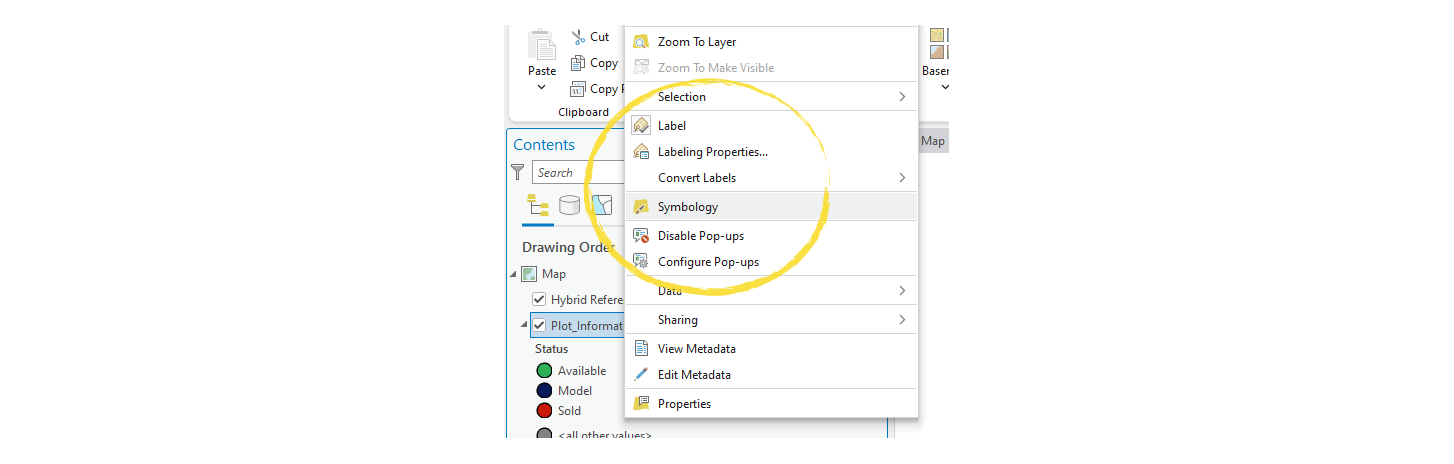Click the Copy icon in Clipboard

[x=578, y=63]
